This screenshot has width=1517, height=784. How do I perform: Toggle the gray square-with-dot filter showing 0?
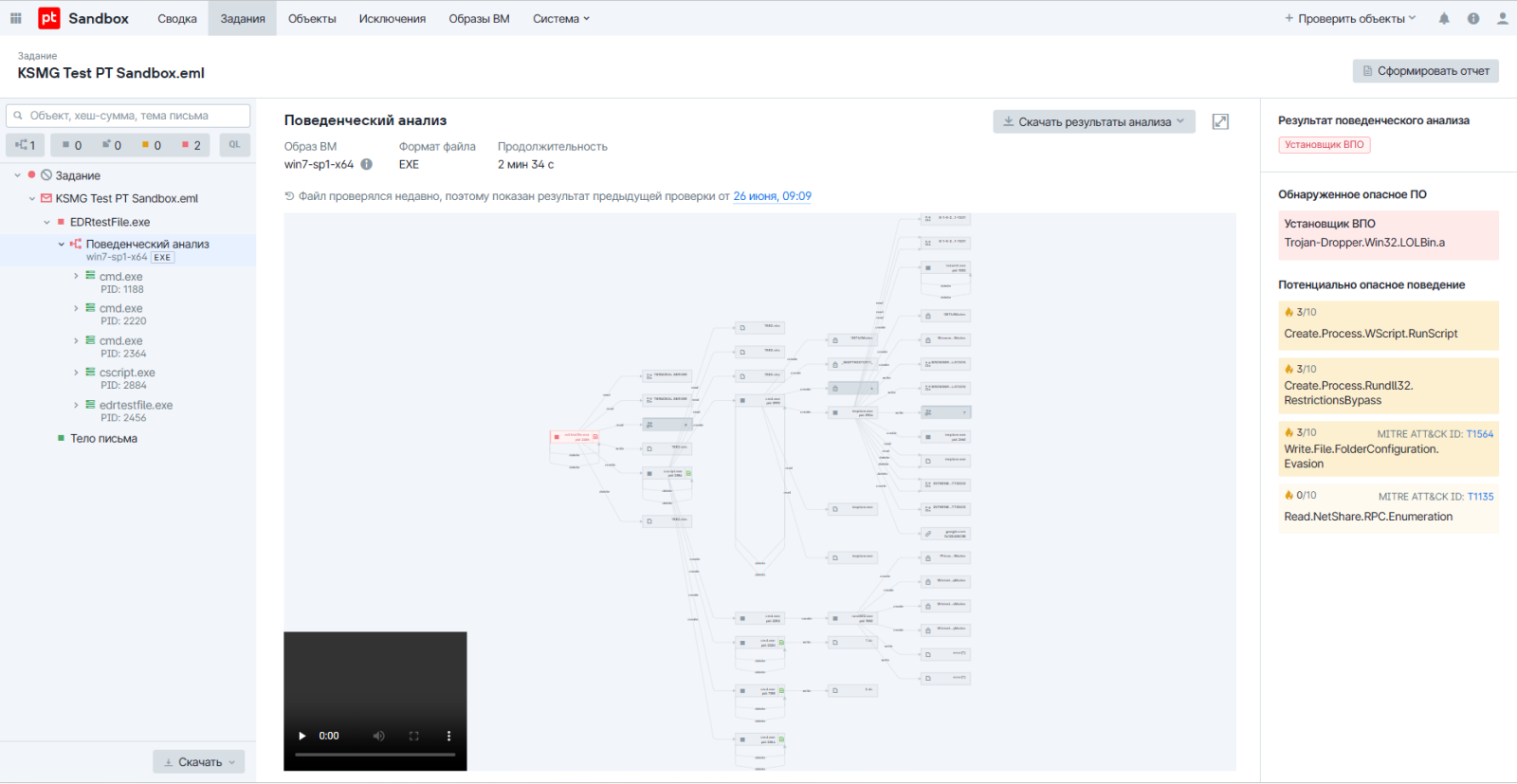(112, 145)
